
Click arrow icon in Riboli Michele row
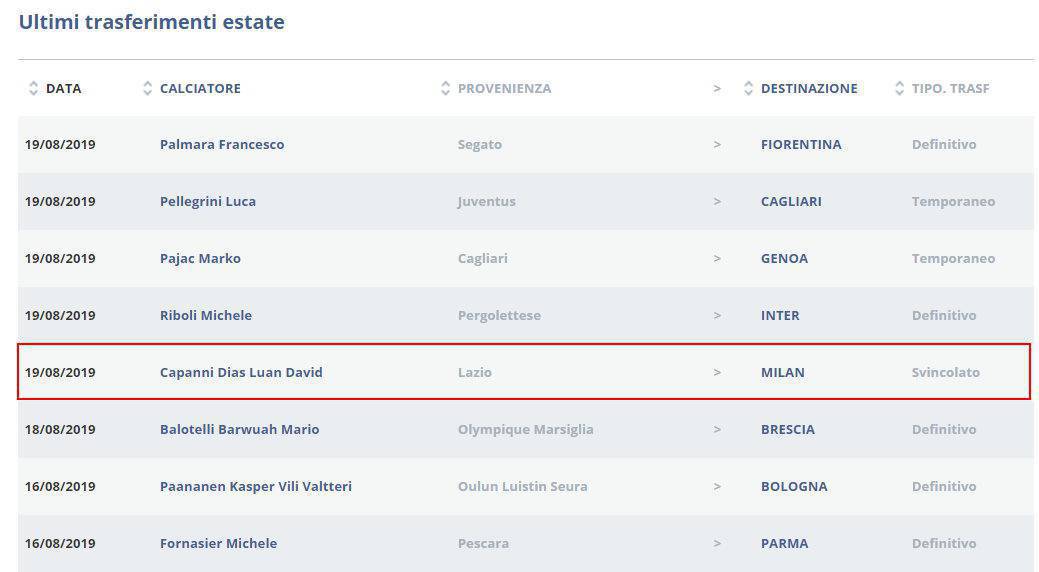click(717, 315)
